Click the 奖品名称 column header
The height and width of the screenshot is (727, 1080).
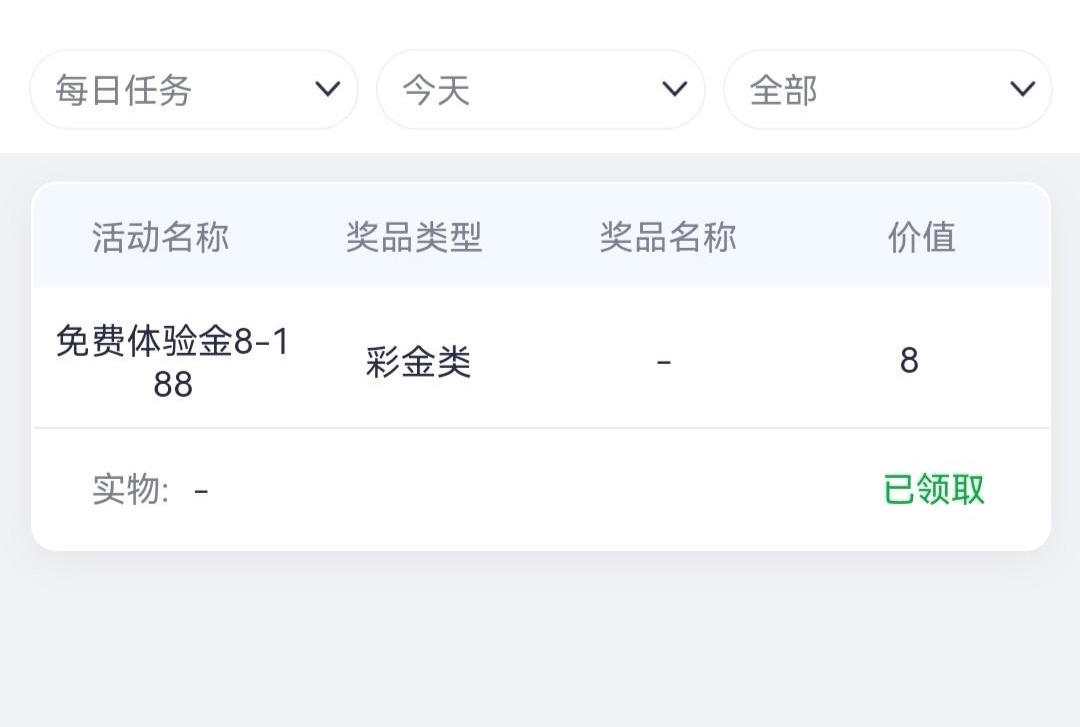pos(668,238)
